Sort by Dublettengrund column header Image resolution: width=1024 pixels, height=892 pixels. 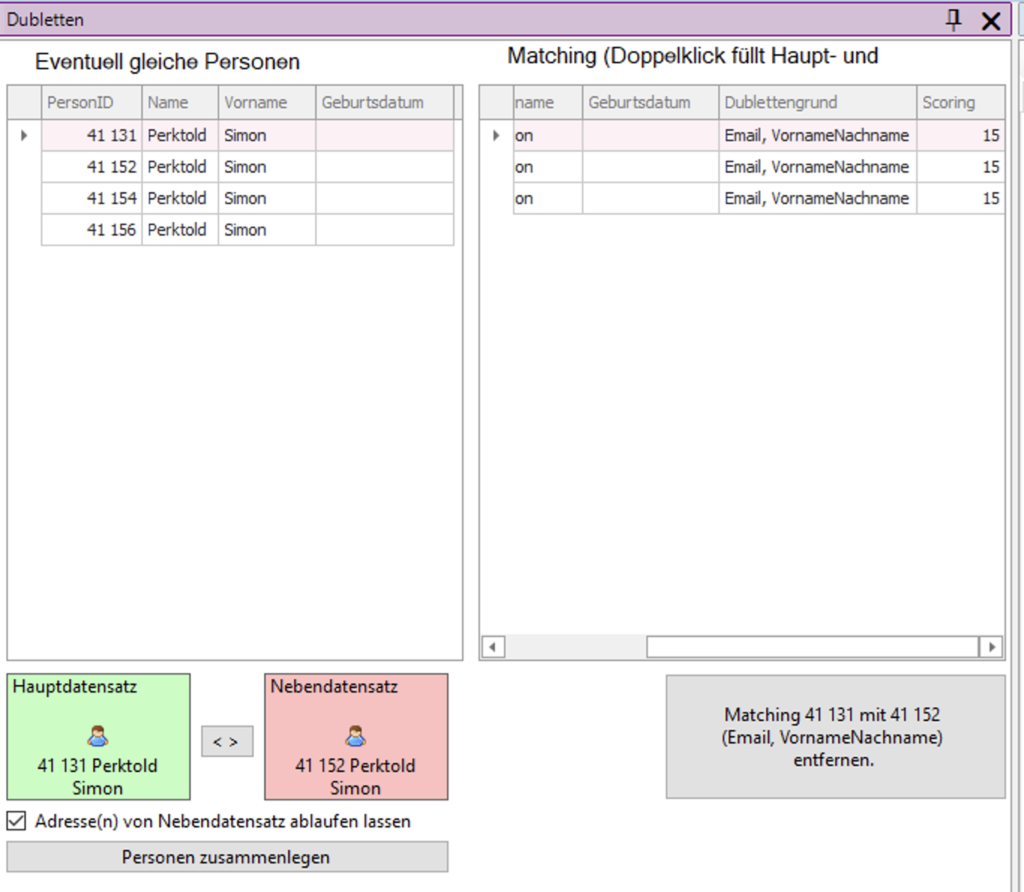pyautogui.click(x=818, y=103)
